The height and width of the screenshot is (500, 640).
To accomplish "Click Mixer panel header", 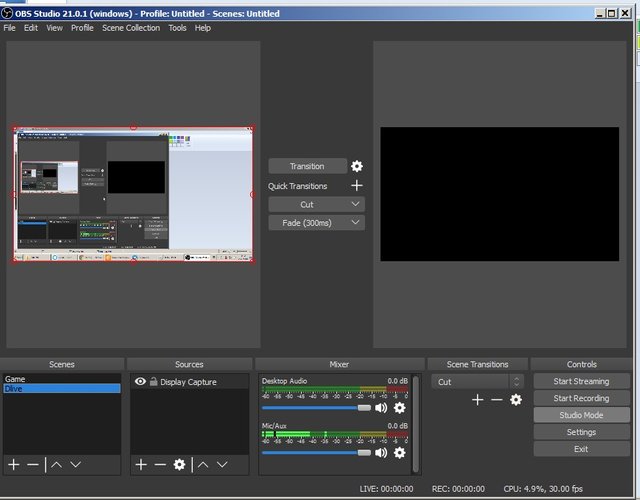I will coord(339,364).
